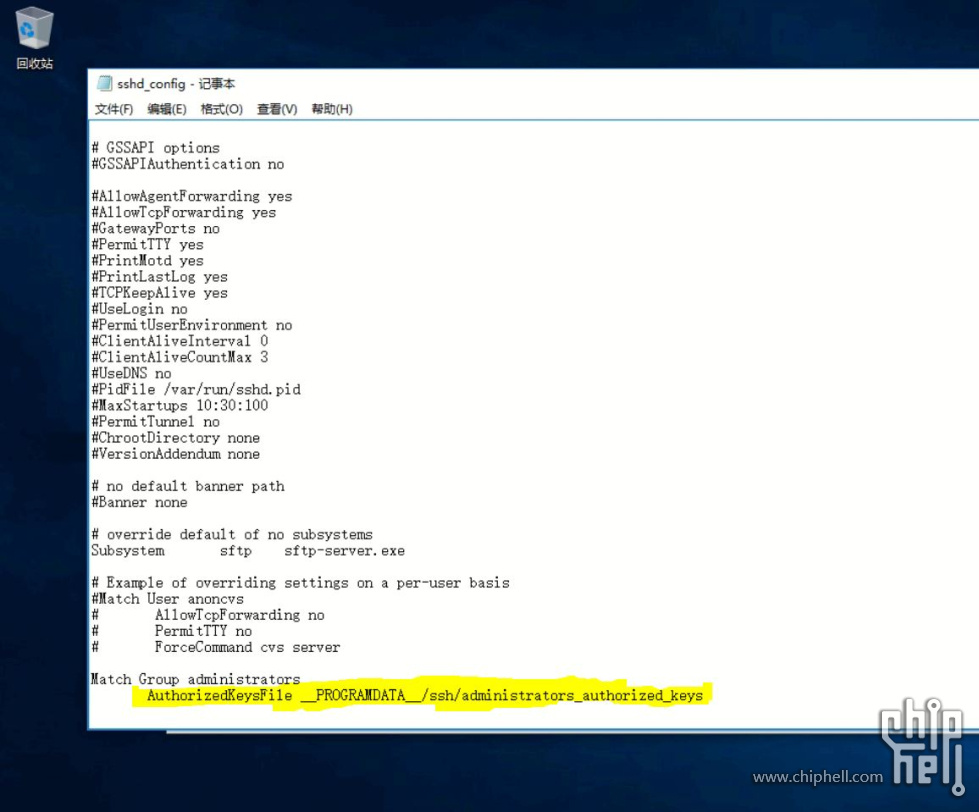Click the Notepad icon in the title bar
Image resolution: width=979 pixels, height=812 pixels.
click(104, 84)
